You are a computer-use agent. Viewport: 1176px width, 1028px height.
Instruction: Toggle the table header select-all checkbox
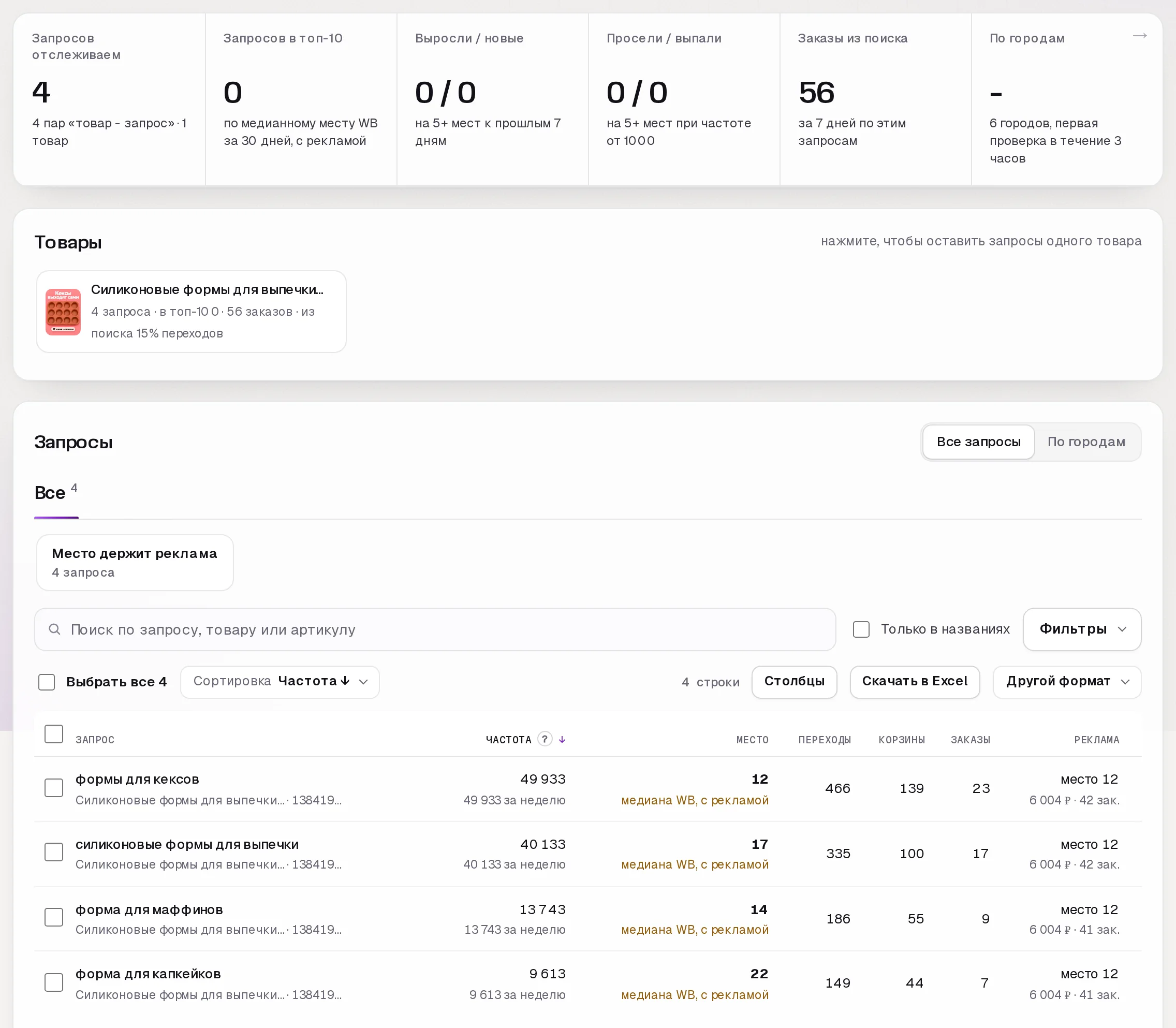(54, 735)
